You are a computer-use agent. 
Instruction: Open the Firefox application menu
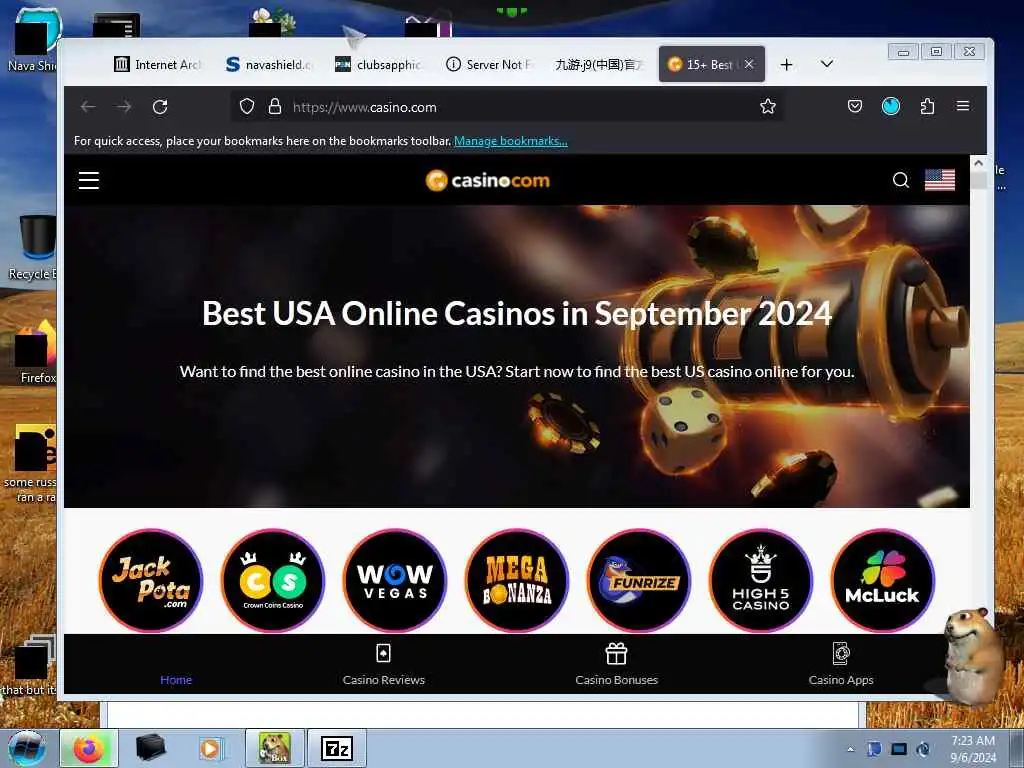pyautogui.click(x=963, y=106)
